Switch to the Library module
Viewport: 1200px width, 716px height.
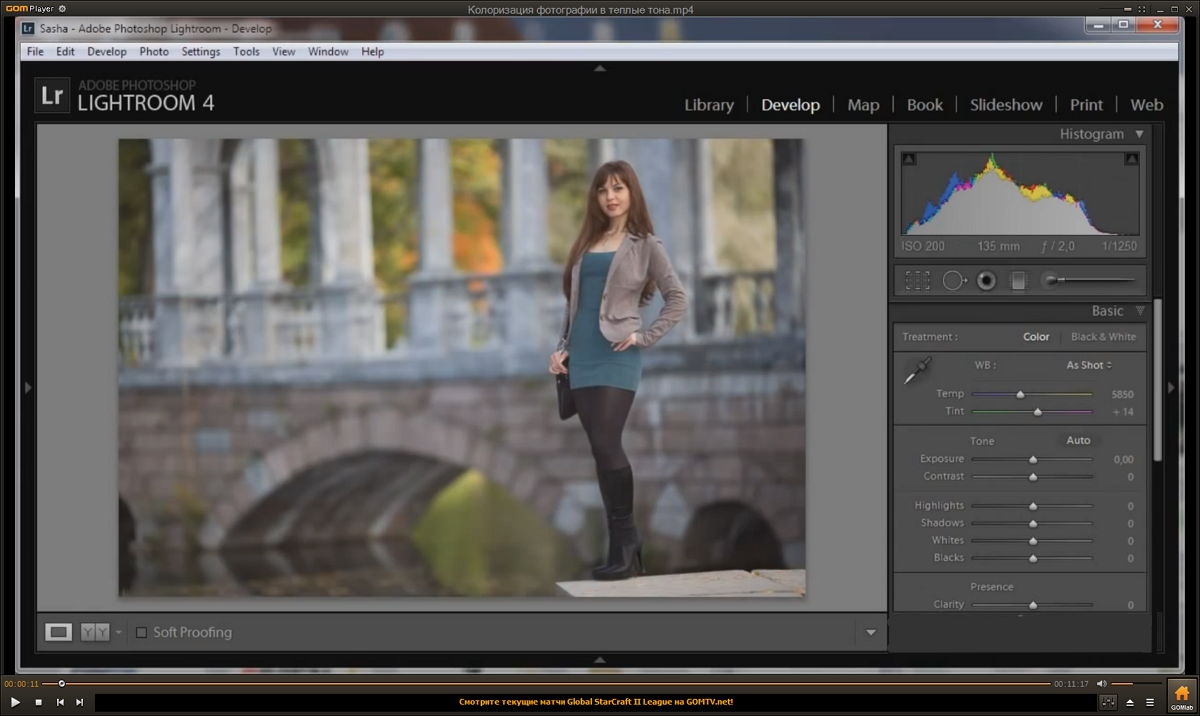[709, 105]
